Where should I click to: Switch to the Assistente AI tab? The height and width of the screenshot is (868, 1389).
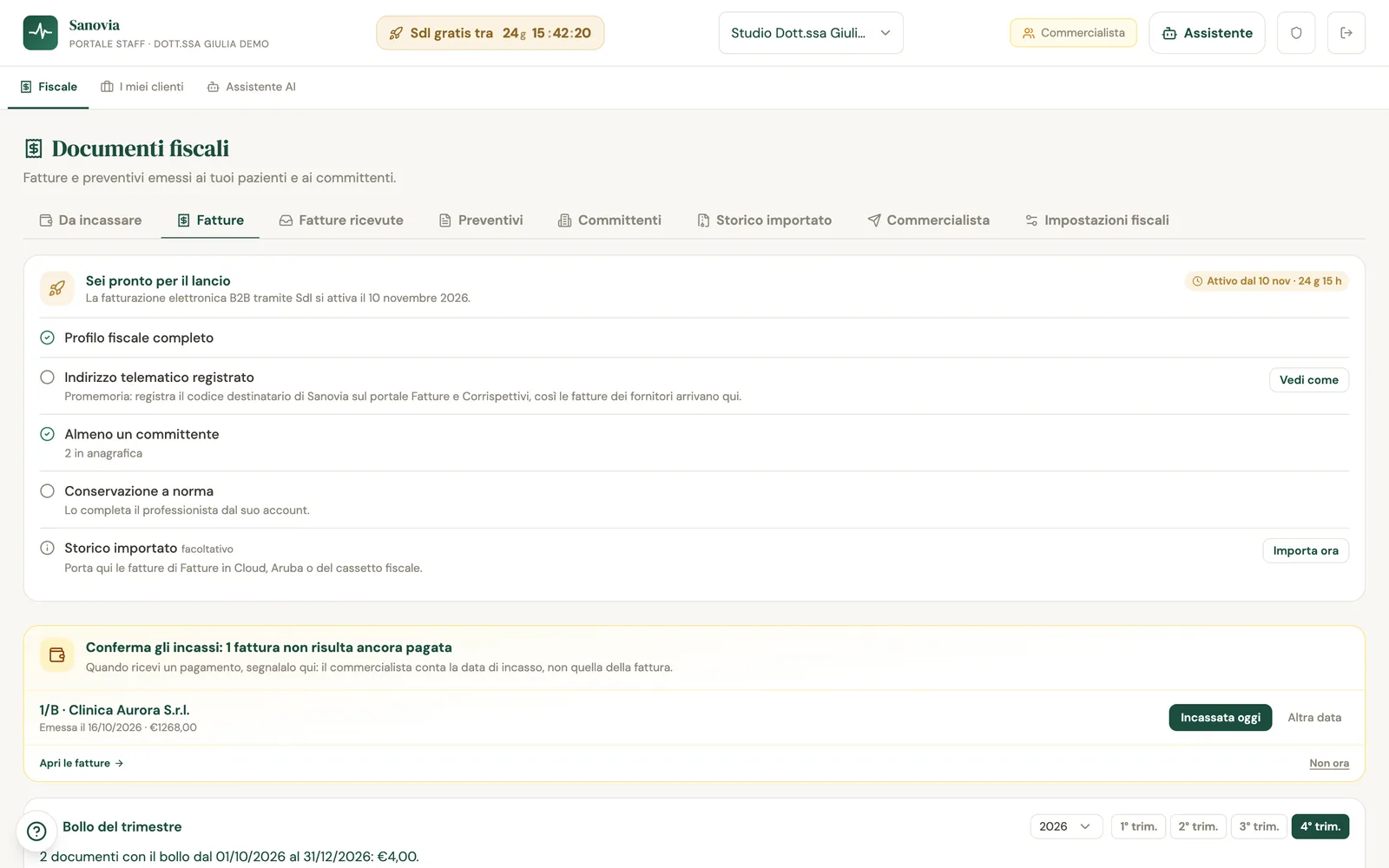coord(252,87)
